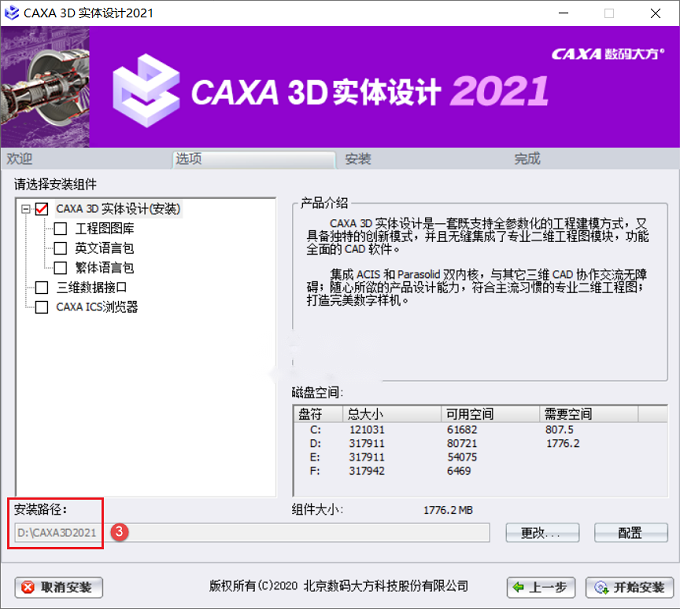Select the E: drive row
The height and width of the screenshot is (609, 680).
click(x=480, y=457)
